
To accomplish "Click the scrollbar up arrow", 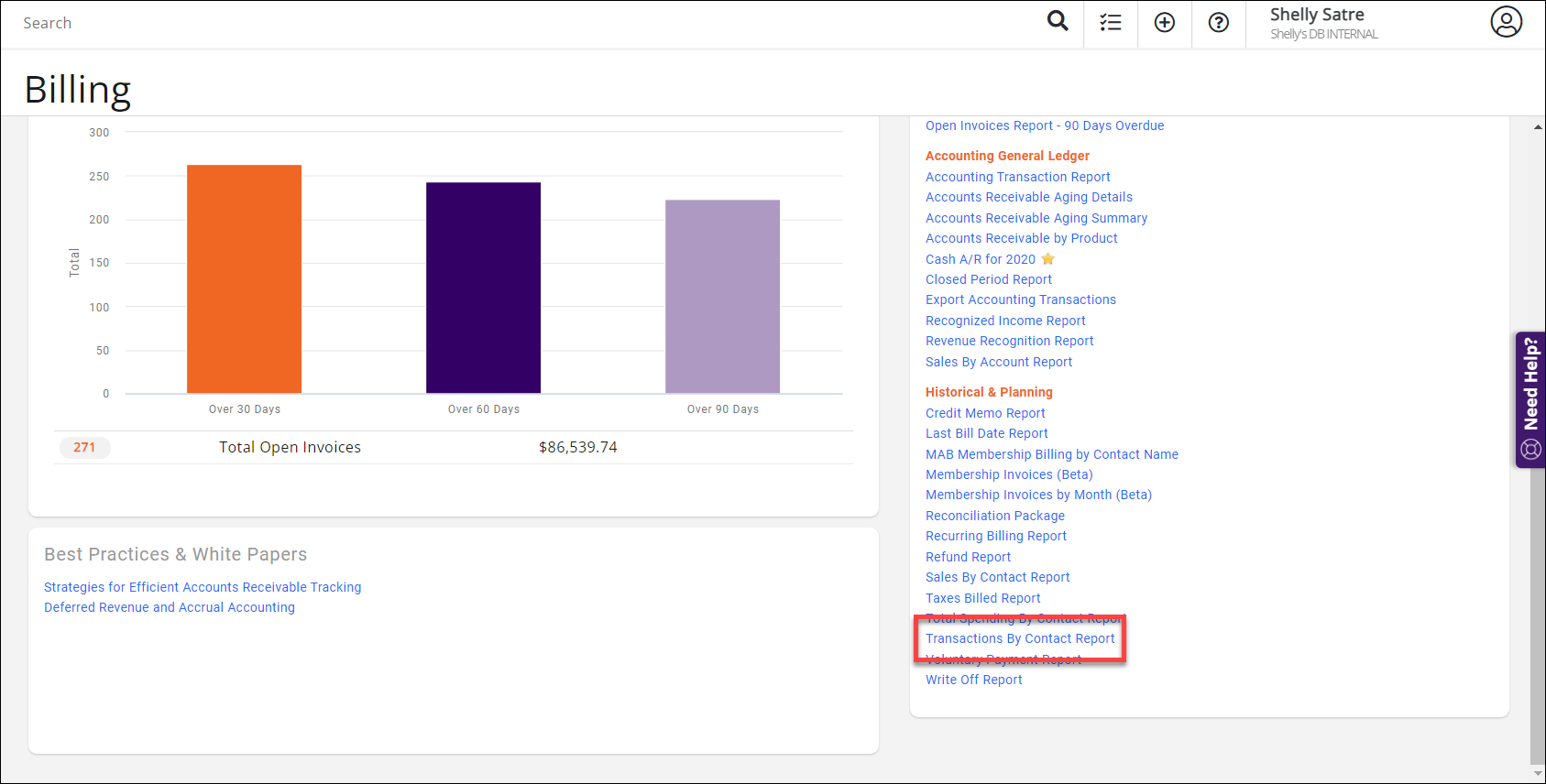I will point(1537,127).
